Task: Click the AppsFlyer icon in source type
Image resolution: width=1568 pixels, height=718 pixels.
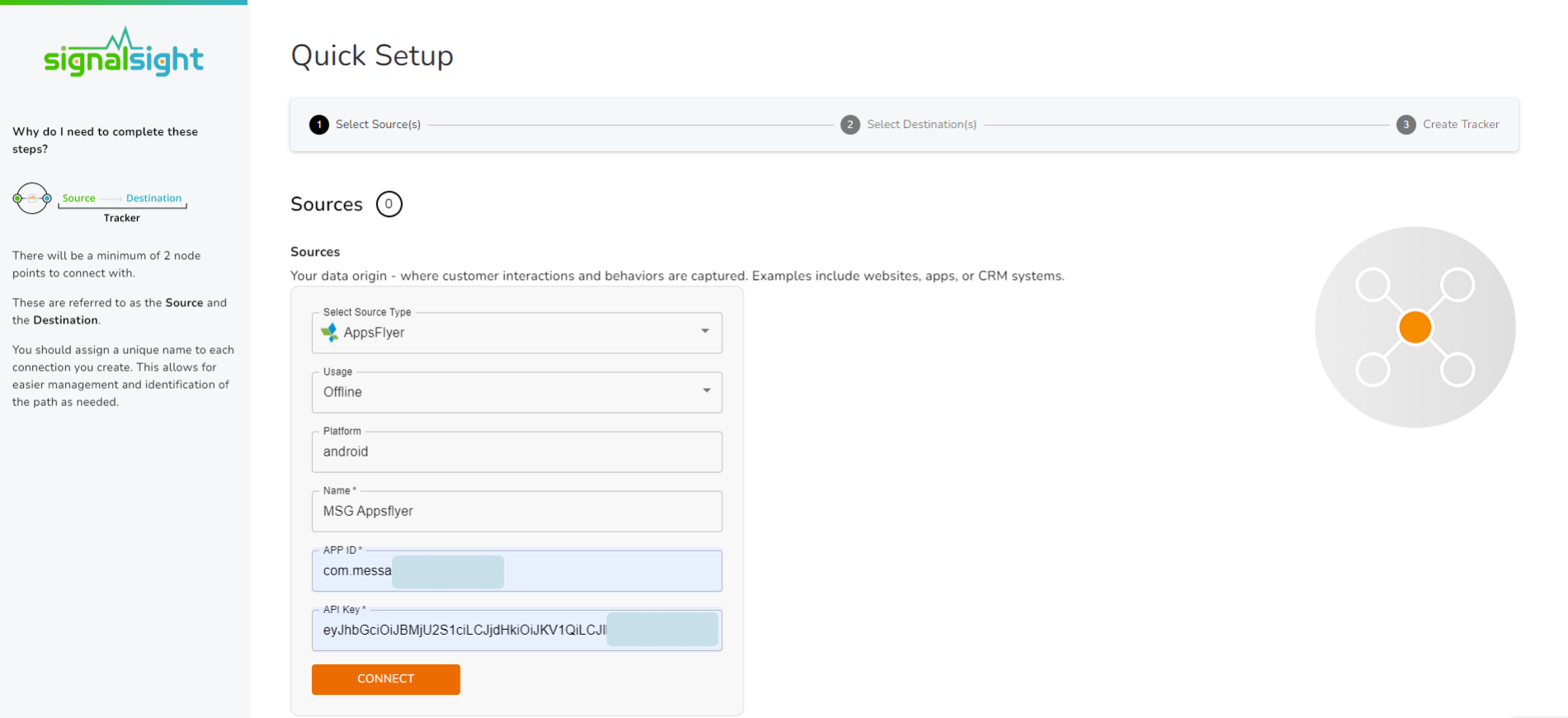Action: pyautogui.click(x=329, y=333)
